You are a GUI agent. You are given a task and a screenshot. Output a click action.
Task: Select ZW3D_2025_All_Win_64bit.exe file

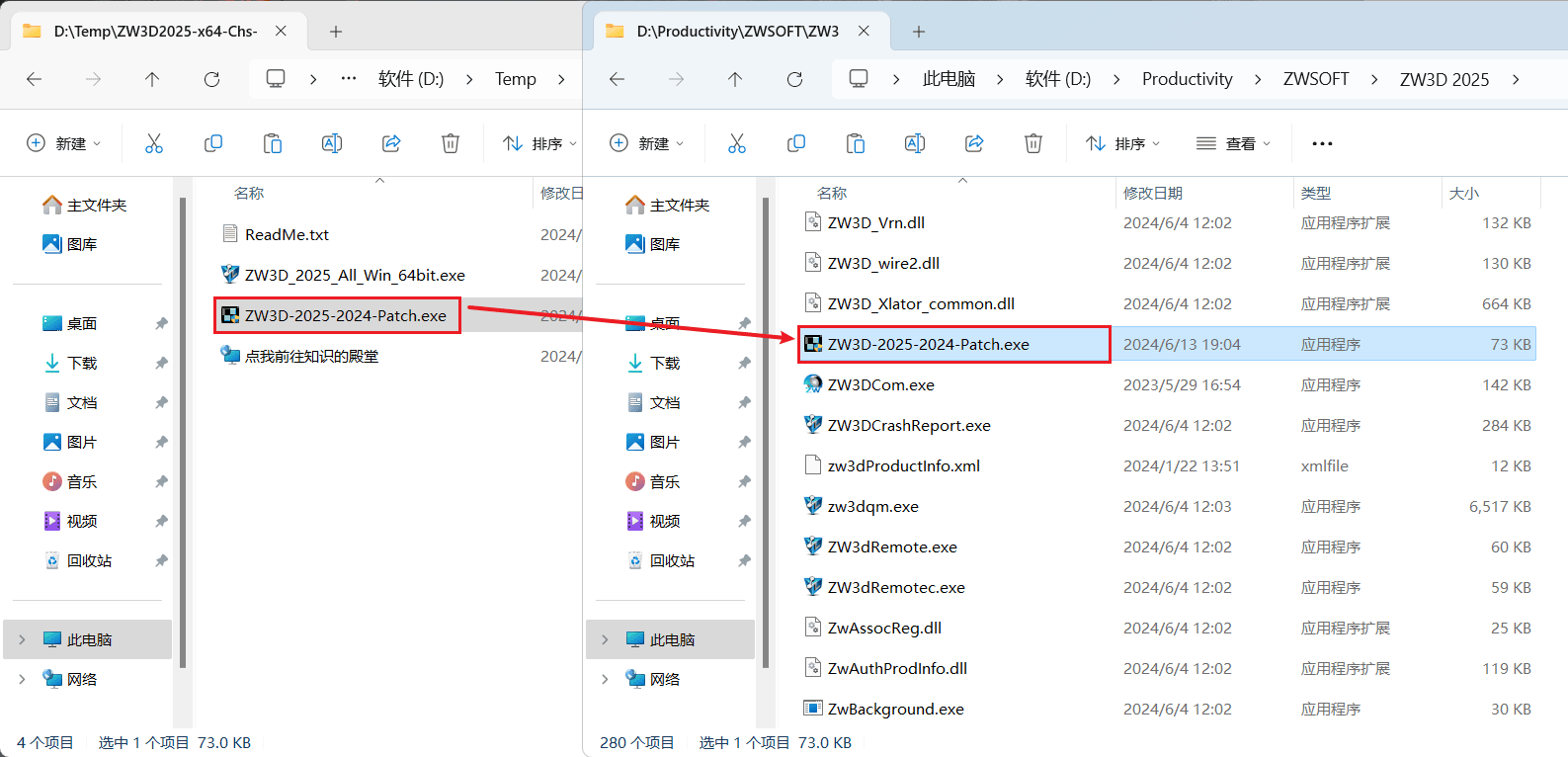click(x=343, y=275)
